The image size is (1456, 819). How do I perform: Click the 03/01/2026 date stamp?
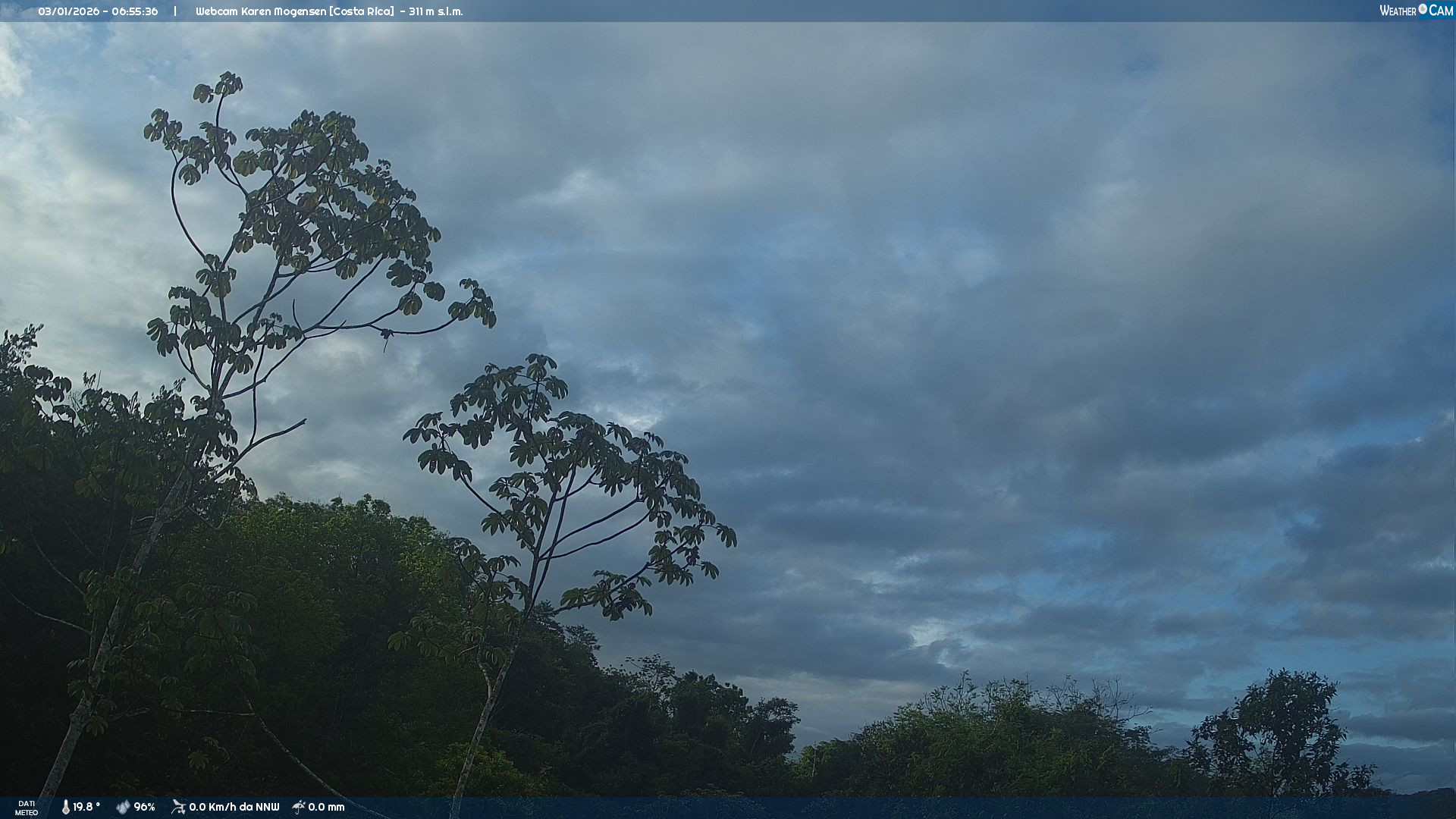(67, 11)
